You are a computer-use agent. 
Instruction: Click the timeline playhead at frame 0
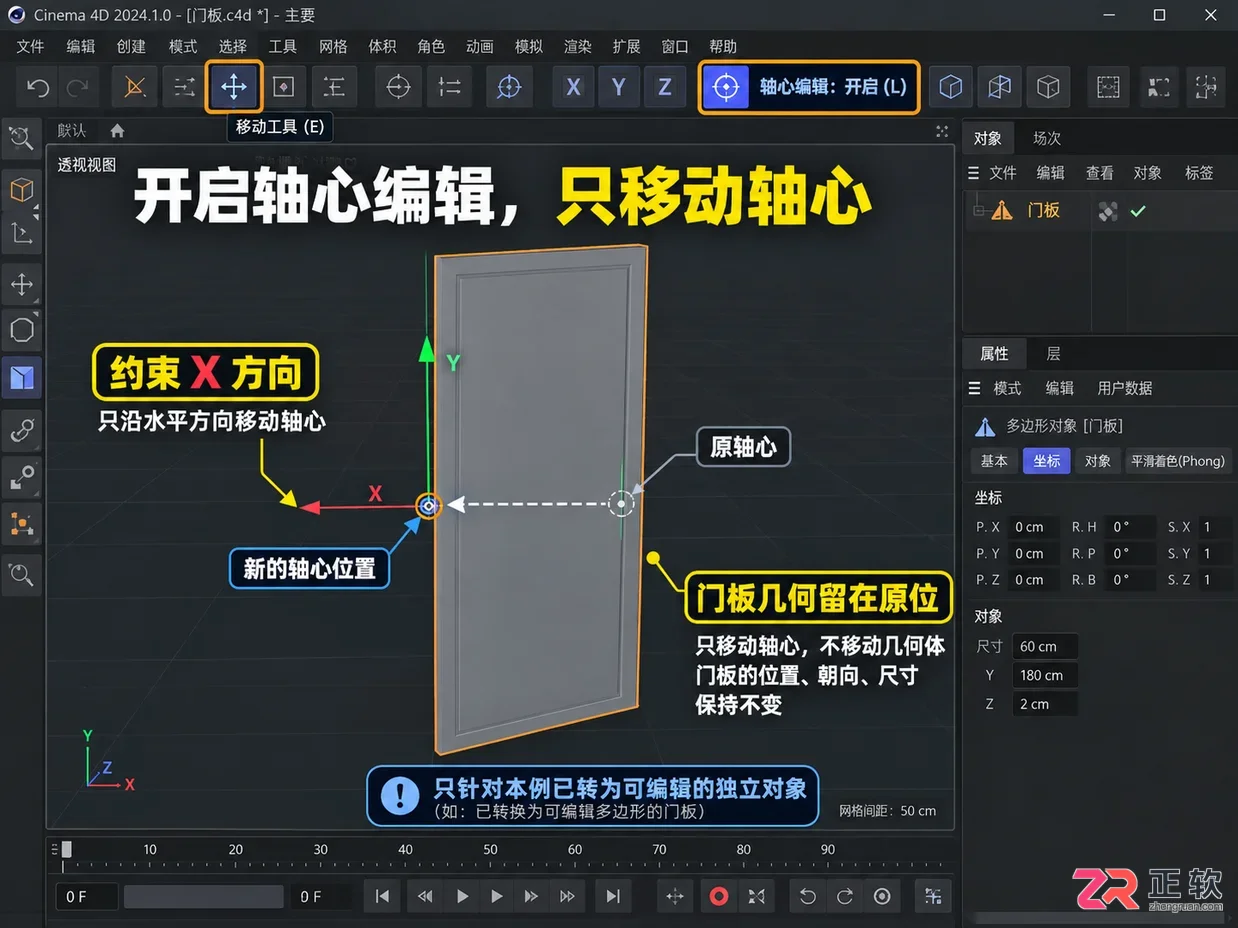coord(66,850)
